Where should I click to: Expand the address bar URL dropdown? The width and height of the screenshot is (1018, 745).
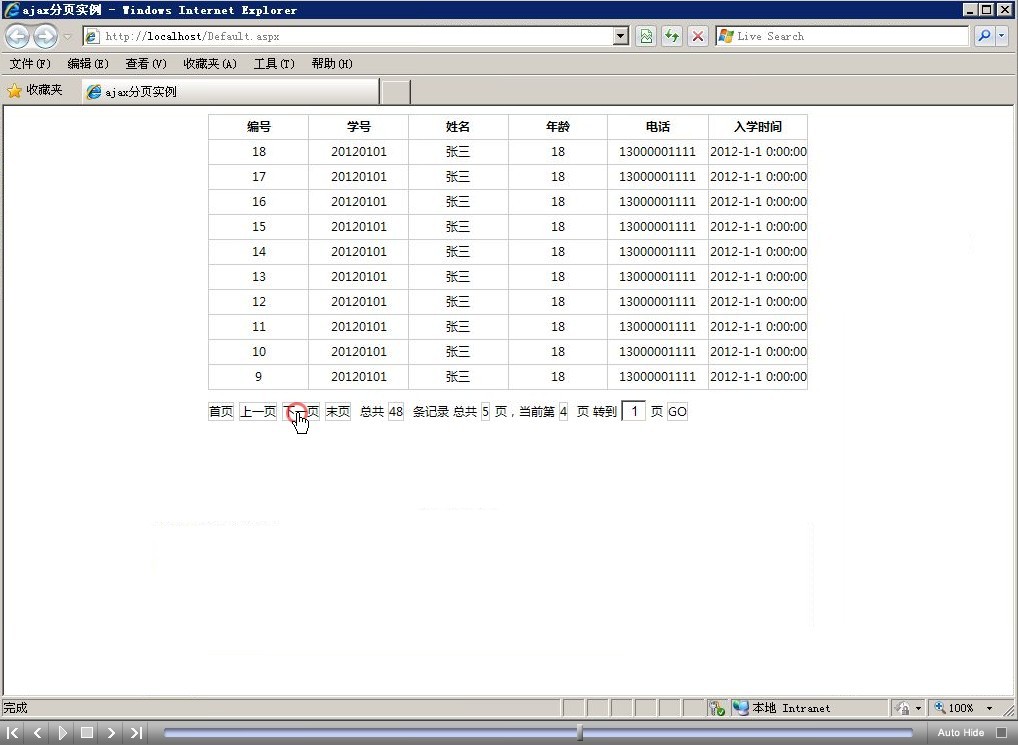point(621,36)
